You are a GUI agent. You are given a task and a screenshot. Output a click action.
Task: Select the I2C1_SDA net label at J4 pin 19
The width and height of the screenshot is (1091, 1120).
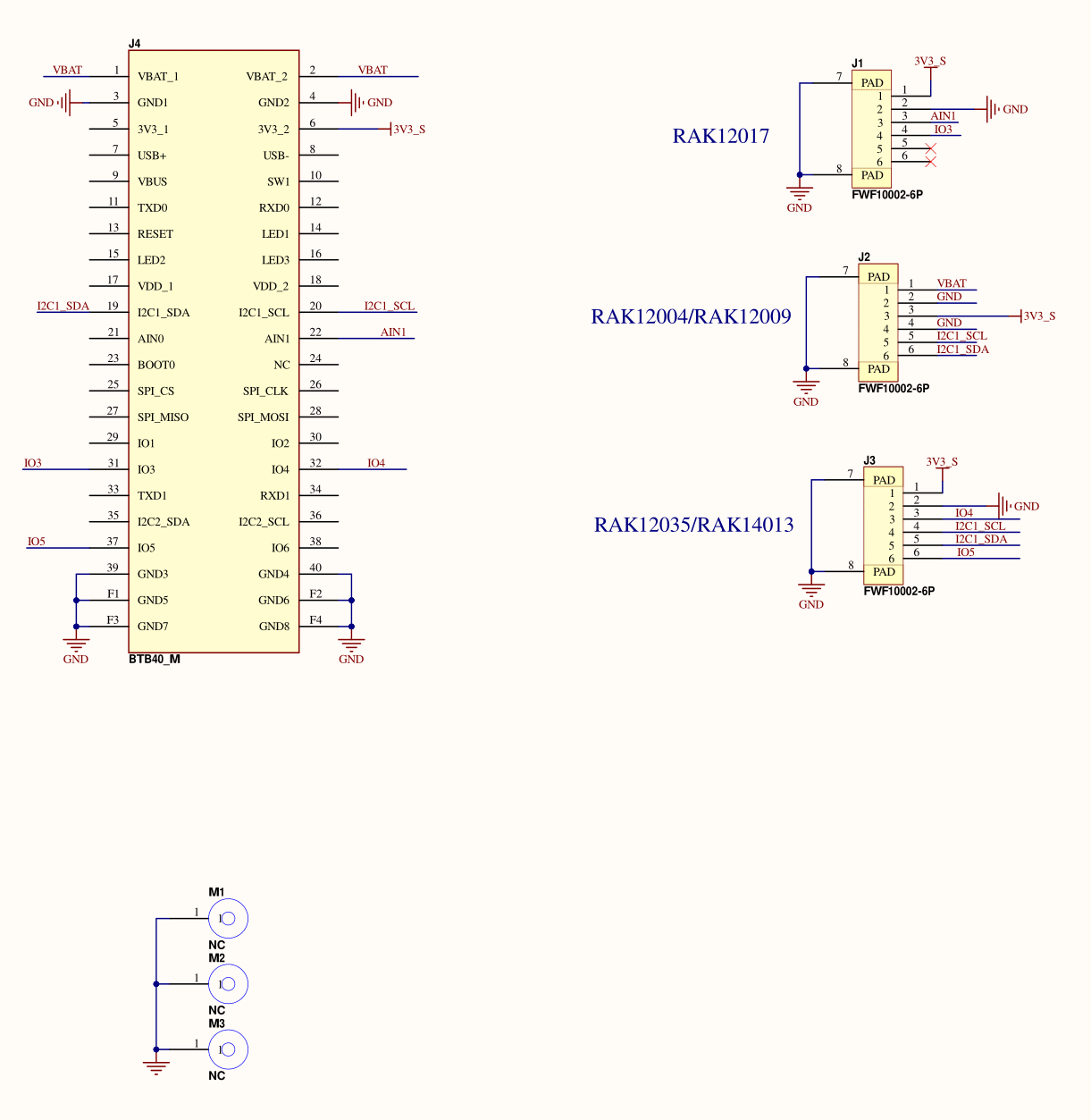(63, 307)
